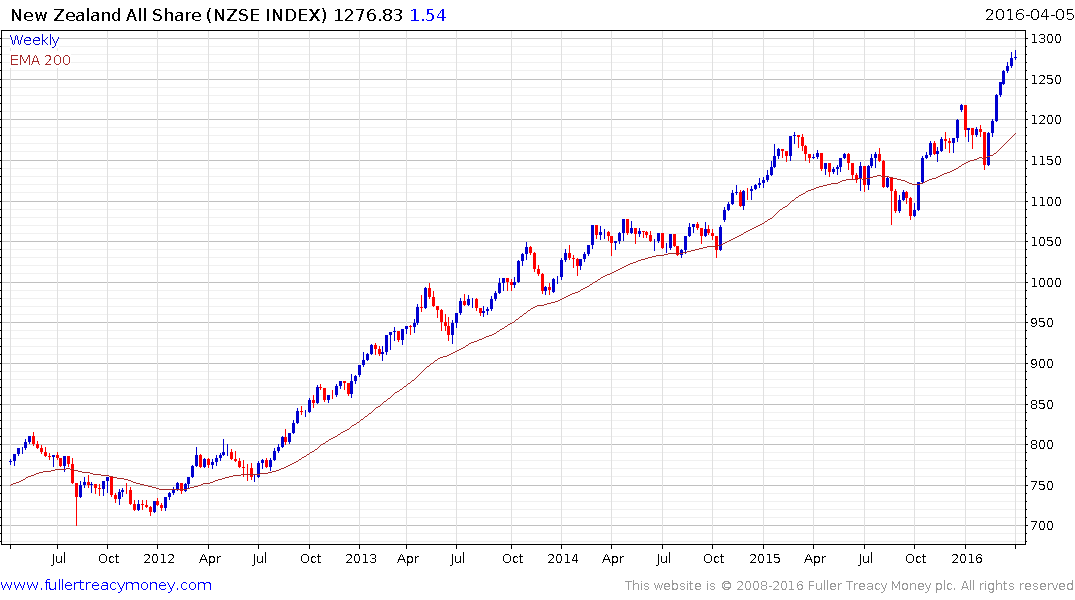Click the latest candlestick near 1276
The width and height of the screenshot is (1075, 600).
click(x=1015, y=56)
